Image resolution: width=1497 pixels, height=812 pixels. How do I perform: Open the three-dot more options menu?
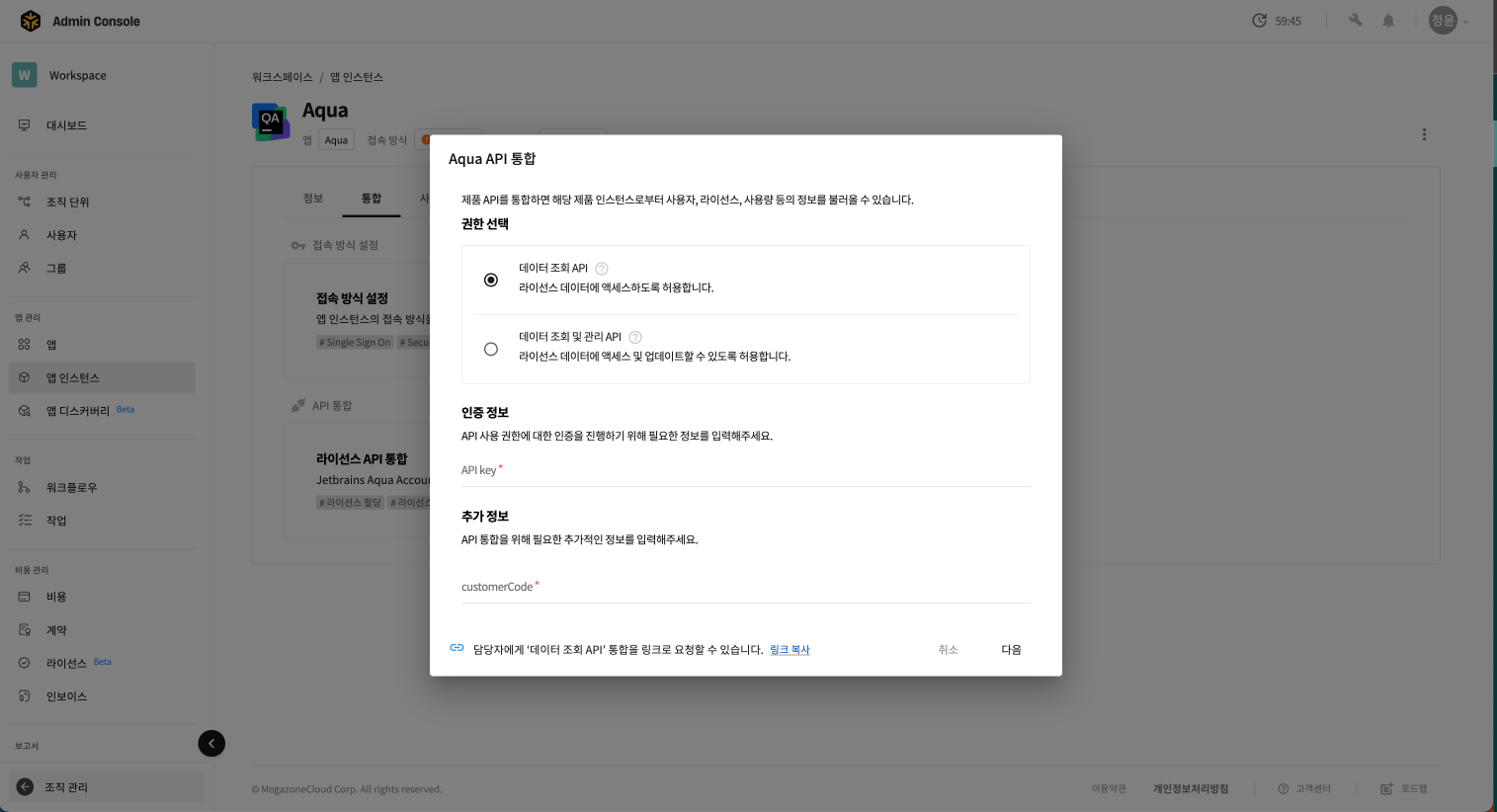(1424, 134)
